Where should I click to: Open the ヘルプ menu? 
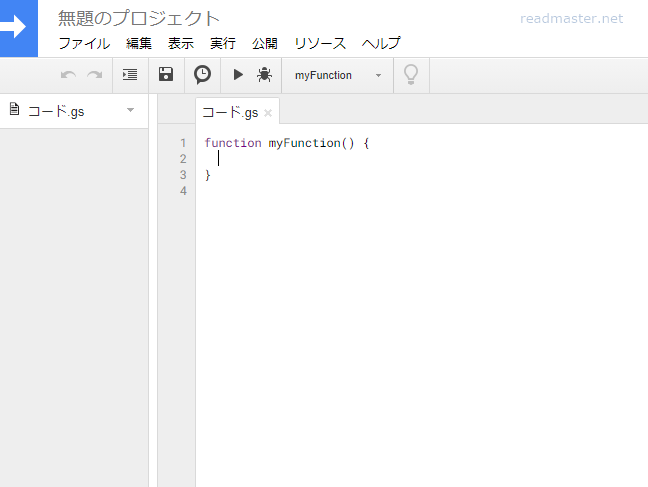[381, 43]
